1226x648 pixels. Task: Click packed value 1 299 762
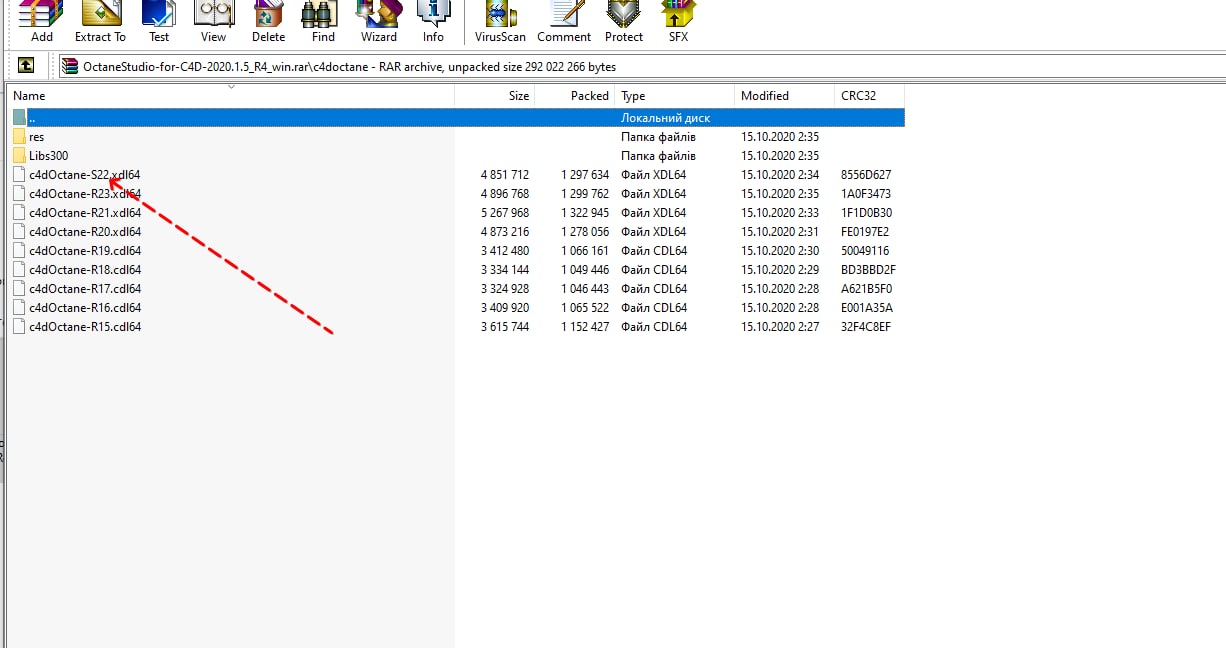[585, 194]
